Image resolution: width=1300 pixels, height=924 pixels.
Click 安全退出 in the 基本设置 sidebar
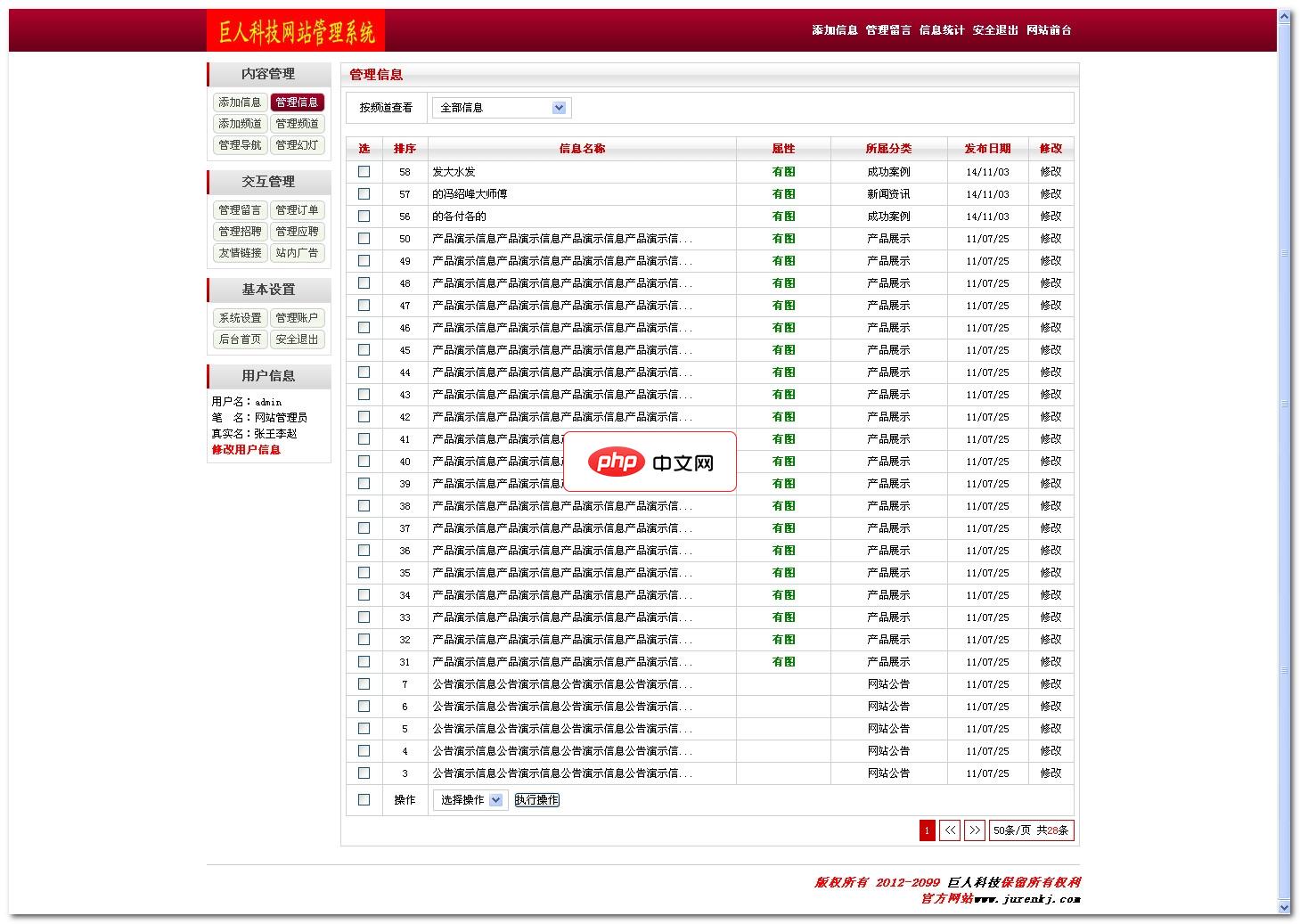tap(297, 339)
